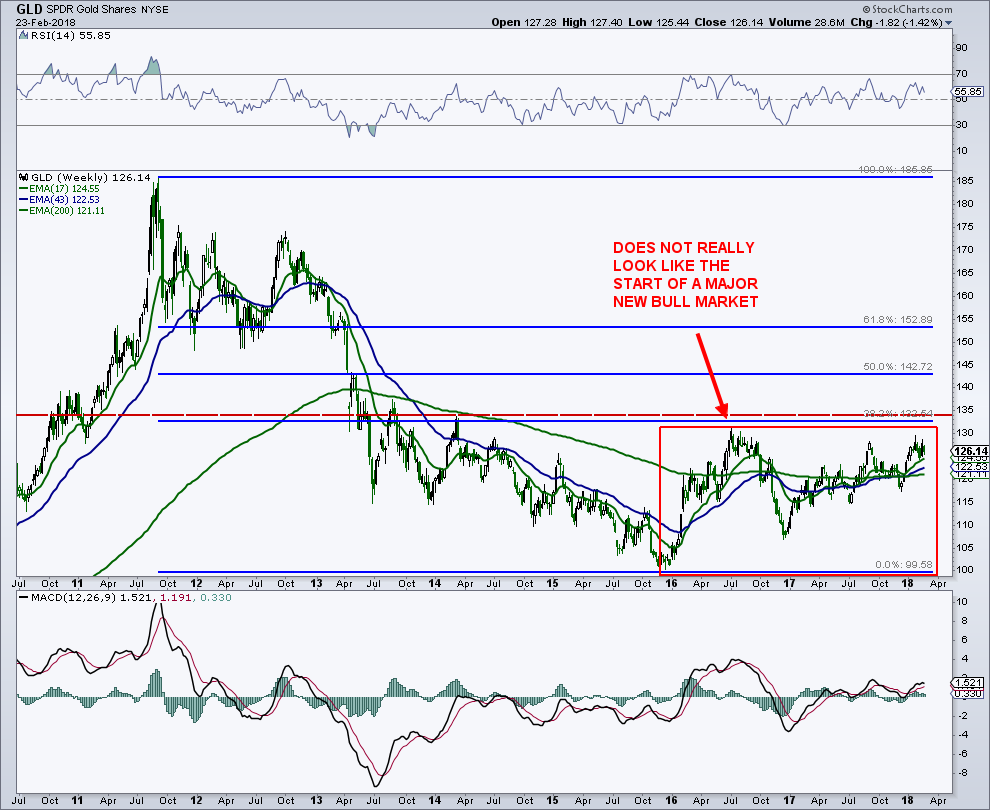The width and height of the screenshot is (990, 810).
Task: Click the 'GLD (Weekly) 126.14' legend label
Action: tap(91, 177)
